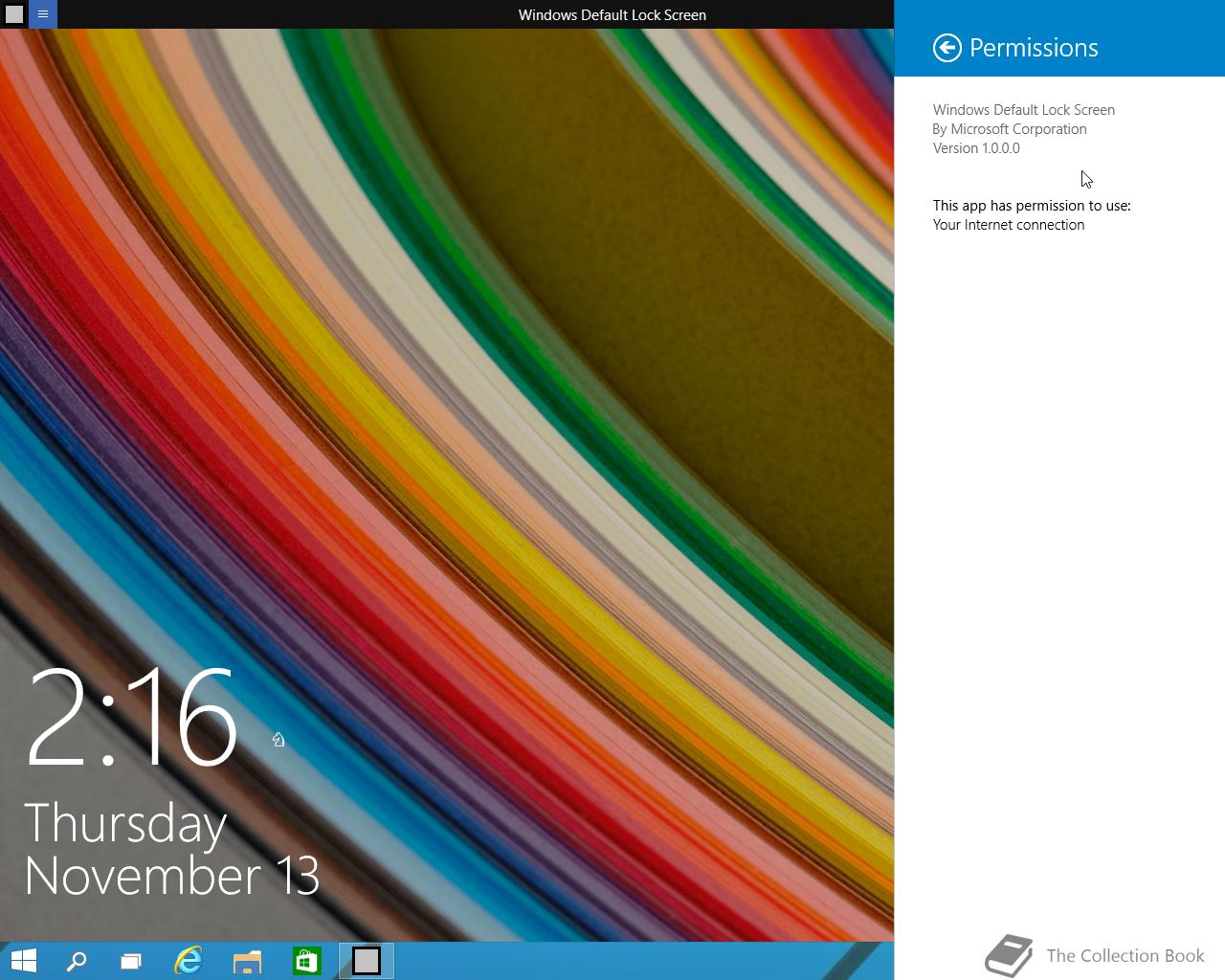
Task: Select the active Lock Screen taskbar app
Action: coord(367,961)
